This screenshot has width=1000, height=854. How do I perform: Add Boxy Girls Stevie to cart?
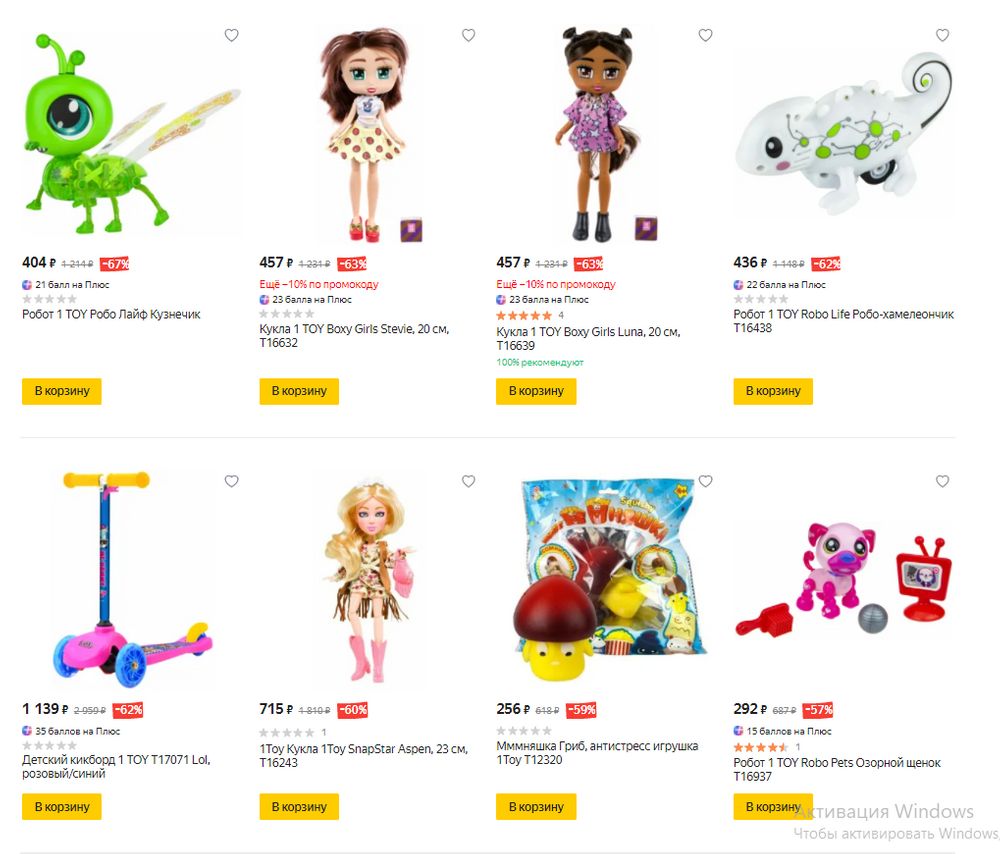coord(299,391)
